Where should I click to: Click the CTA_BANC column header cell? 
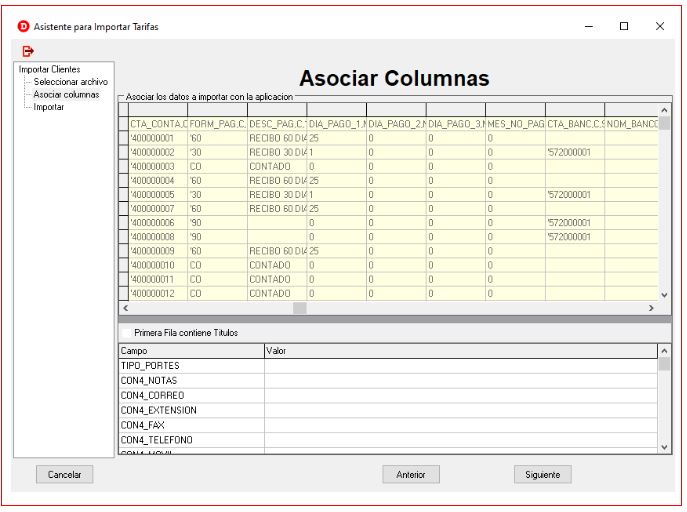click(x=574, y=124)
